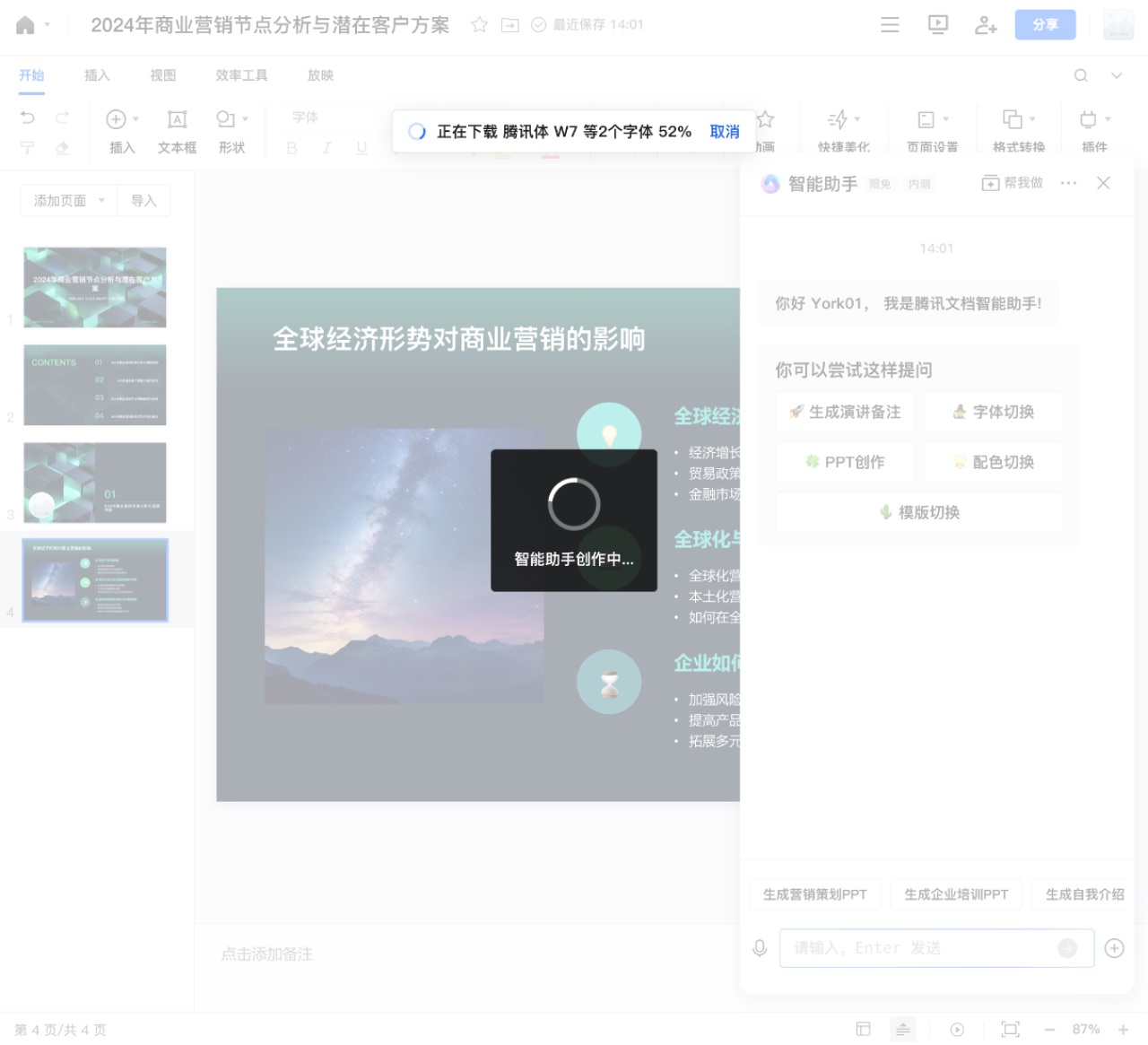The width and height of the screenshot is (1148, 1045).
Task: Open the add collaborator icon
Action: click(986, 25)
